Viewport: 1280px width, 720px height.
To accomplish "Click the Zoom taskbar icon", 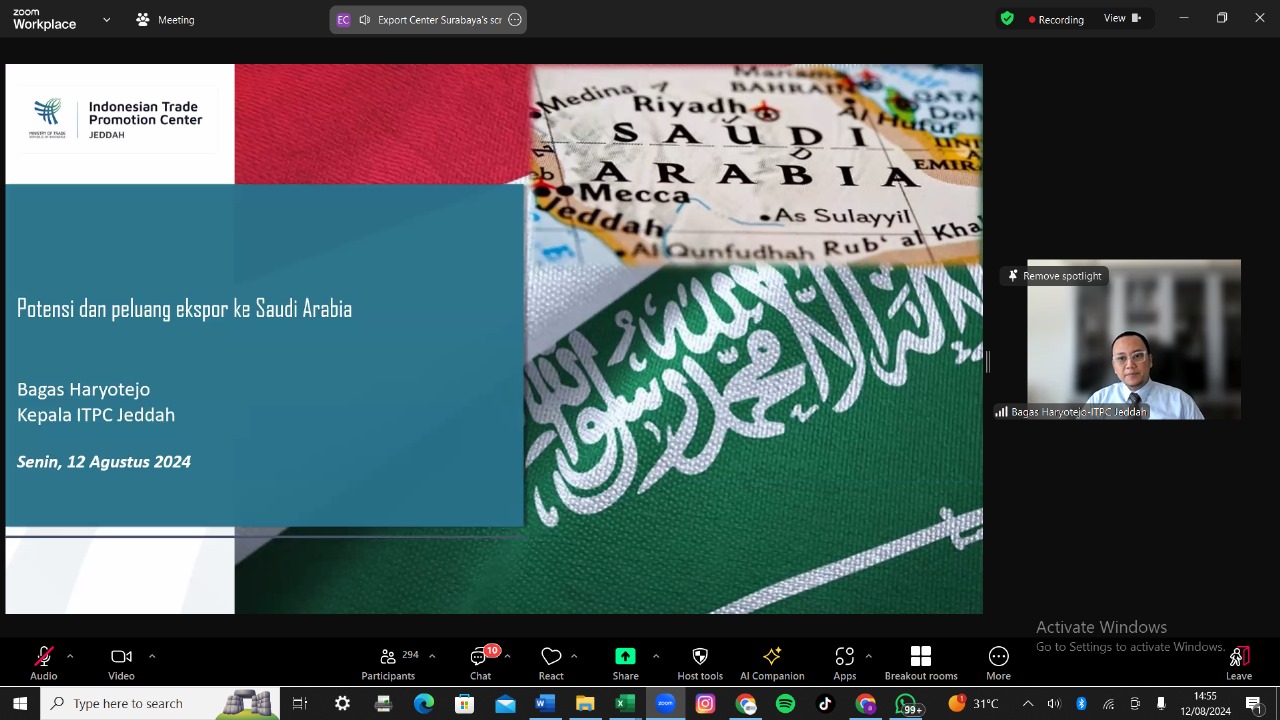I will click(x=665, y=703).
